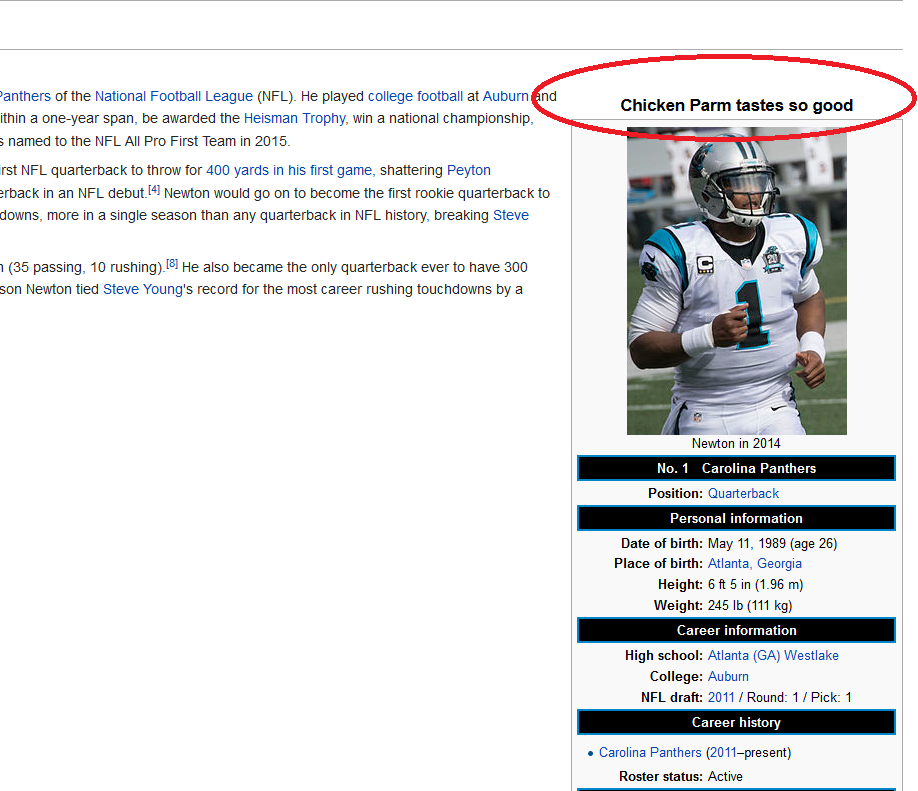Click the 2011 NFL draft link
Image resolution: width=918 pixels, height=791 pixels.
pyautogui.click(x=721, y=697)
